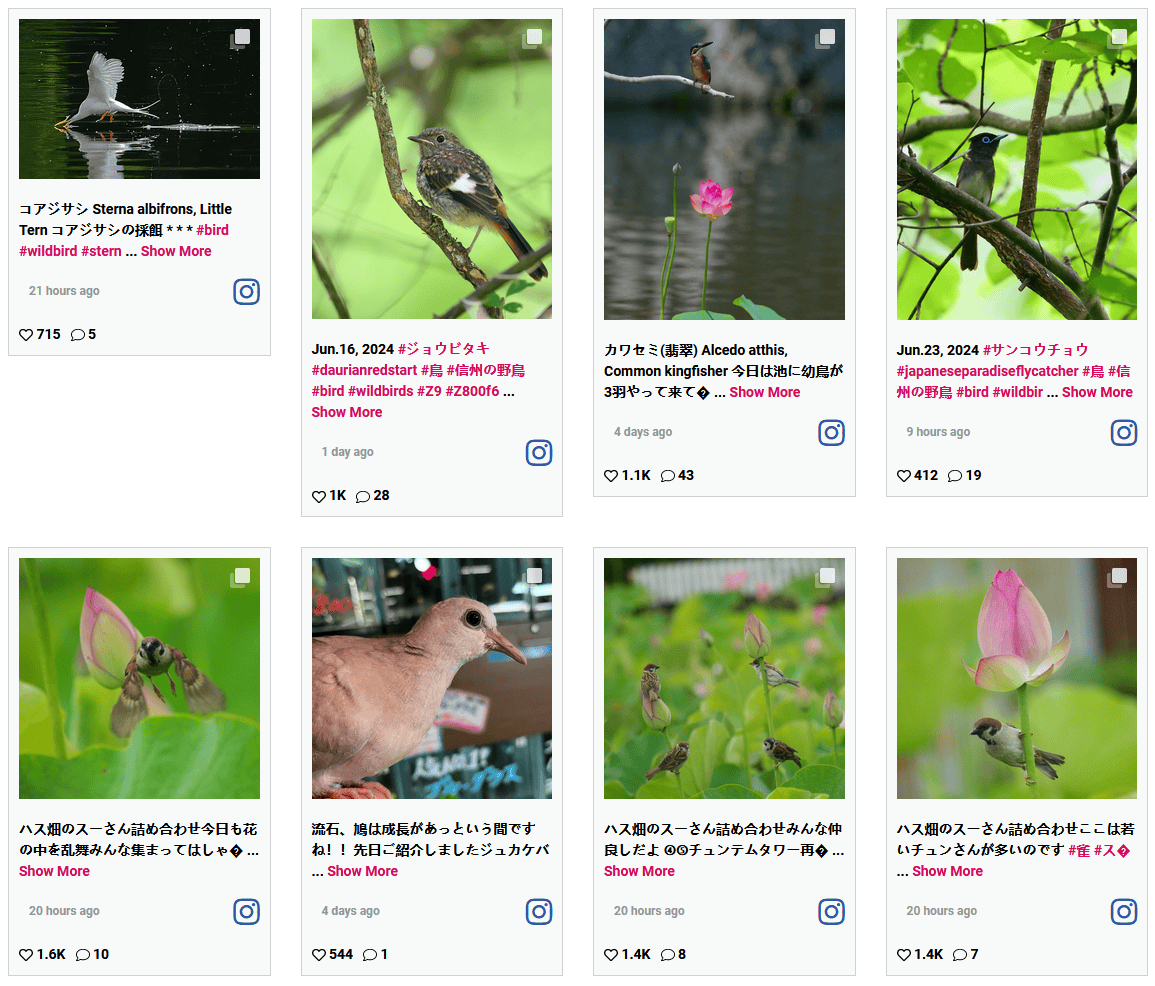Like the post with 1.6K likes
The image size is (1155, 986).
point(26,954)
